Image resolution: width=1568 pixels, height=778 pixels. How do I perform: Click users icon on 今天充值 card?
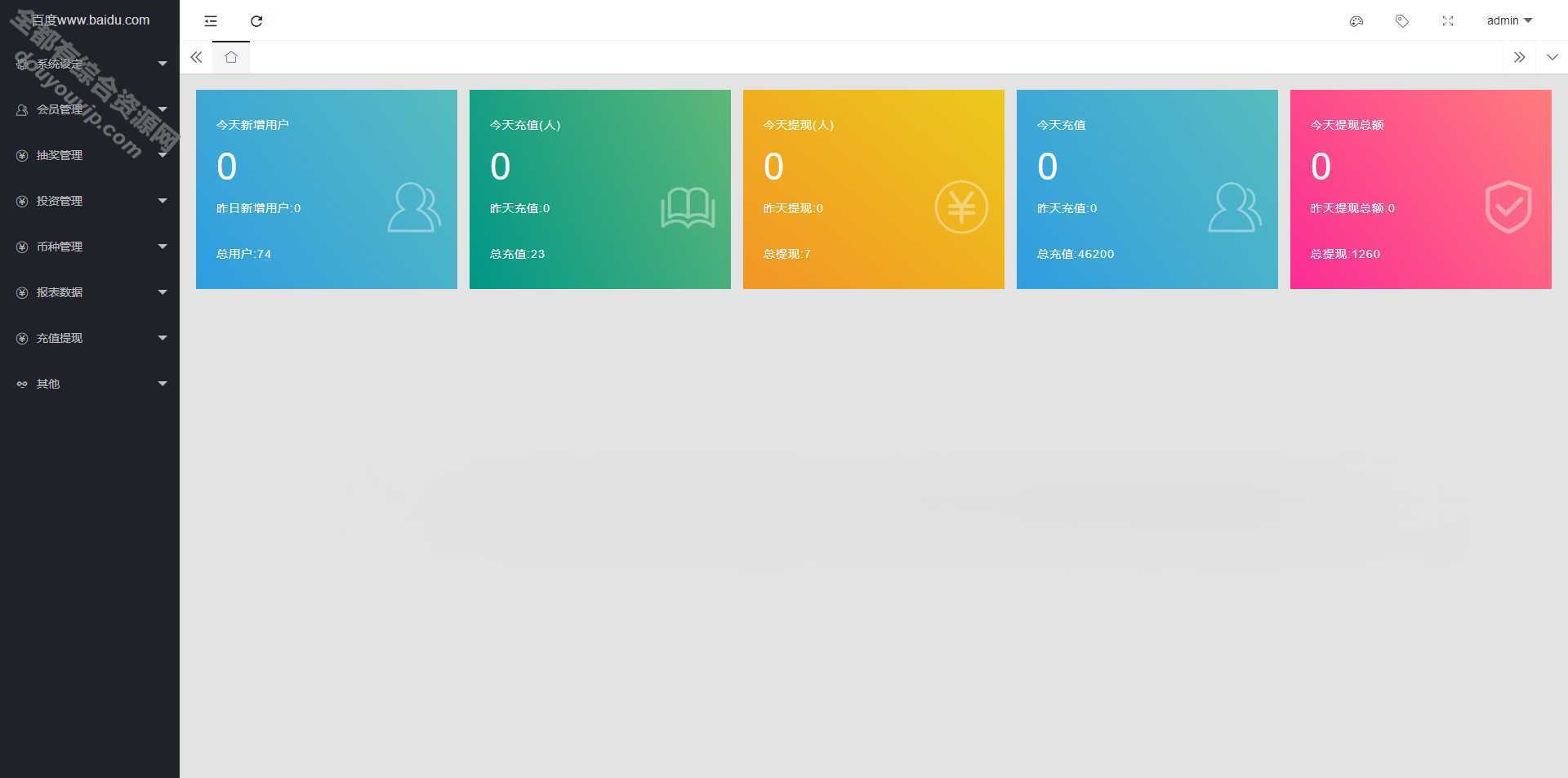click(x=1235, y=207)
